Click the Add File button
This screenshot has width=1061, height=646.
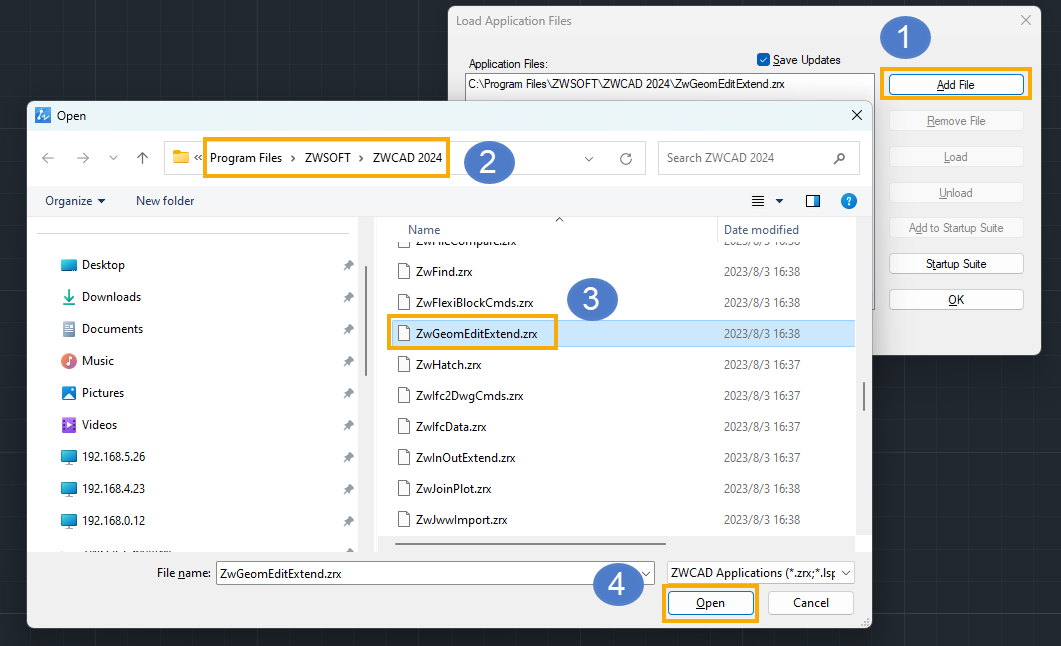pyautogui.click(x=955, y=85)
